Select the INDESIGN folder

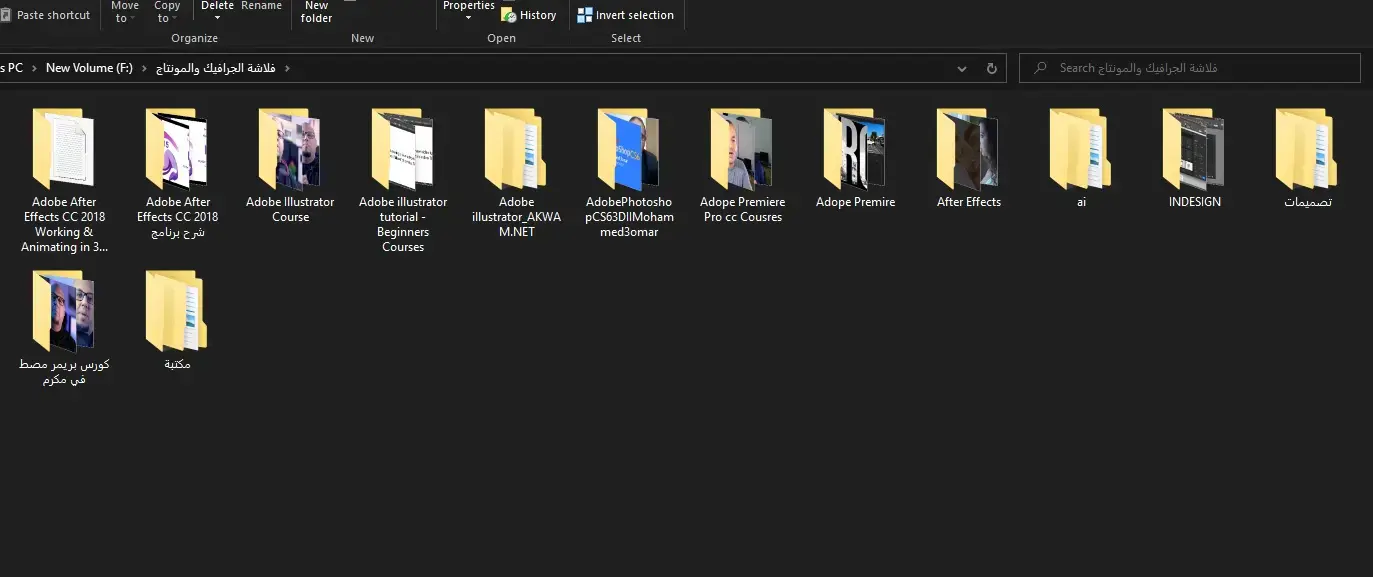(1194, 158)
